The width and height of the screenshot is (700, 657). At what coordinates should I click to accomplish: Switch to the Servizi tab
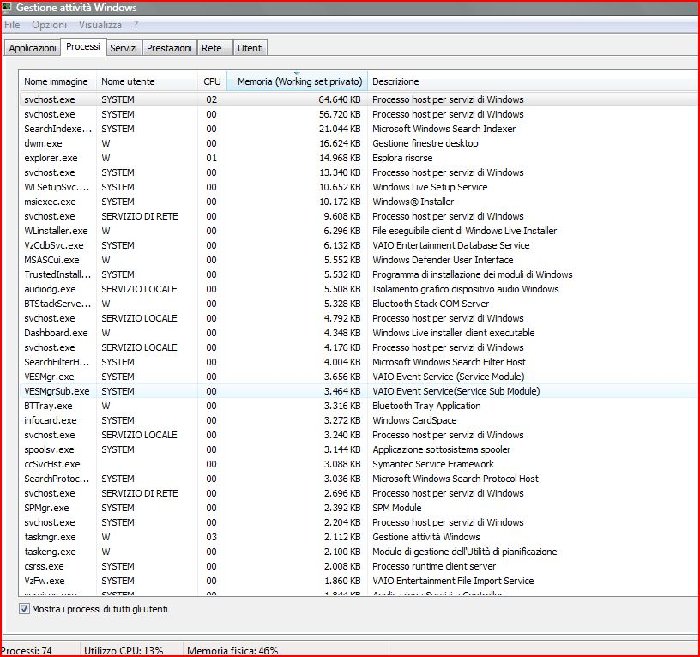click(x=123, y=48)
